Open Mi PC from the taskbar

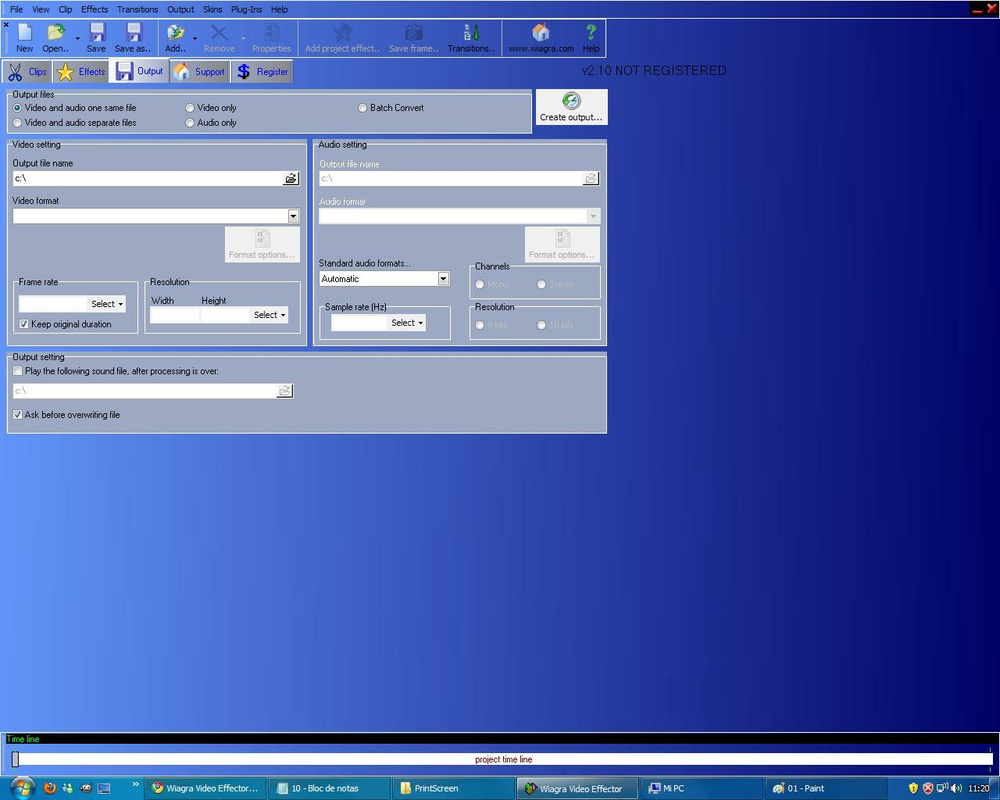(x=701, y=789)
